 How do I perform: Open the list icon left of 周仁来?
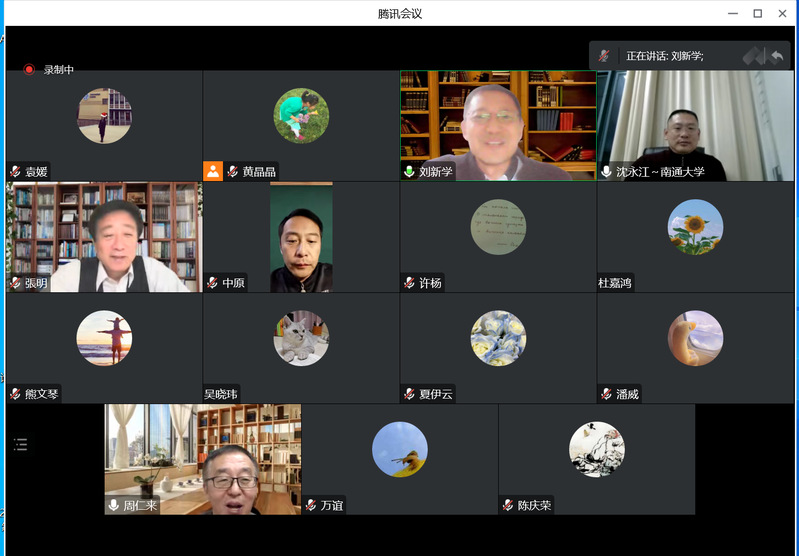click(x=20, y=445)
